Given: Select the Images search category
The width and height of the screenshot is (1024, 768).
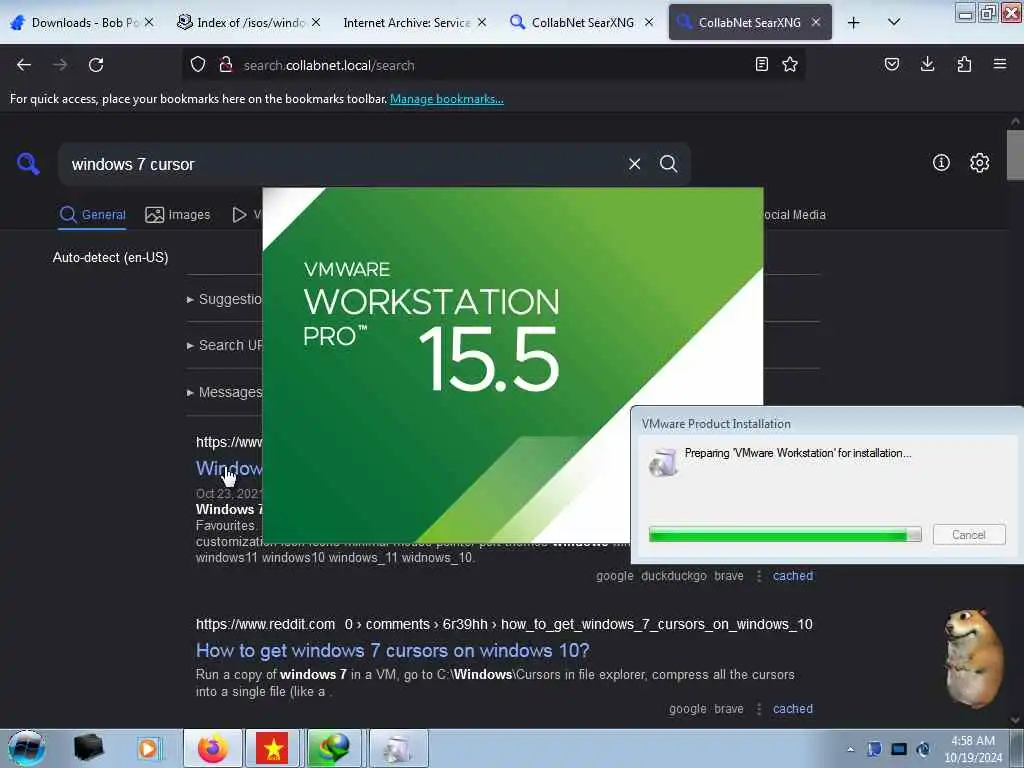Looking at the screenshot, I should click(x=178, y=214).
